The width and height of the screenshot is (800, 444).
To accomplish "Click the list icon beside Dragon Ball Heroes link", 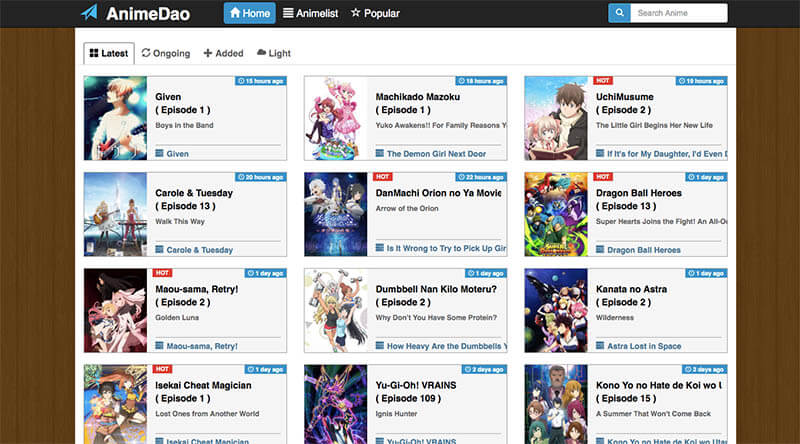I will pos(600,250).
